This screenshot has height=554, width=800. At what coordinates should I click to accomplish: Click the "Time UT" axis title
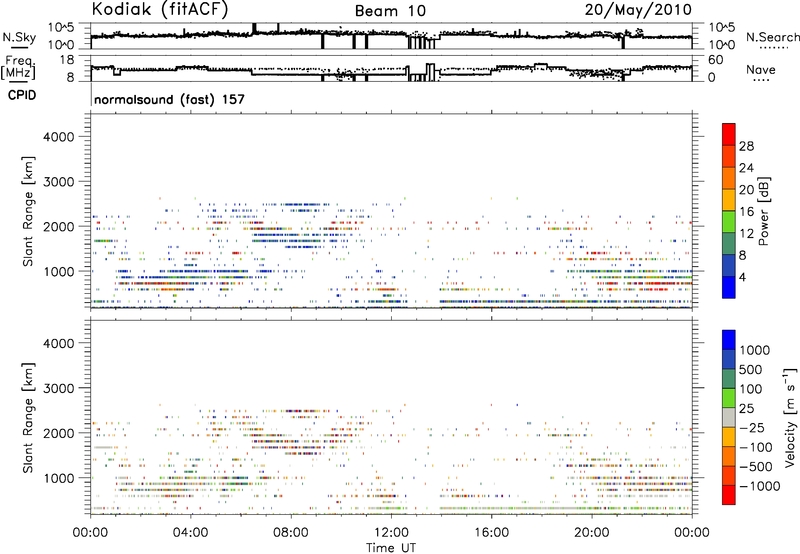tap(391, 547)
